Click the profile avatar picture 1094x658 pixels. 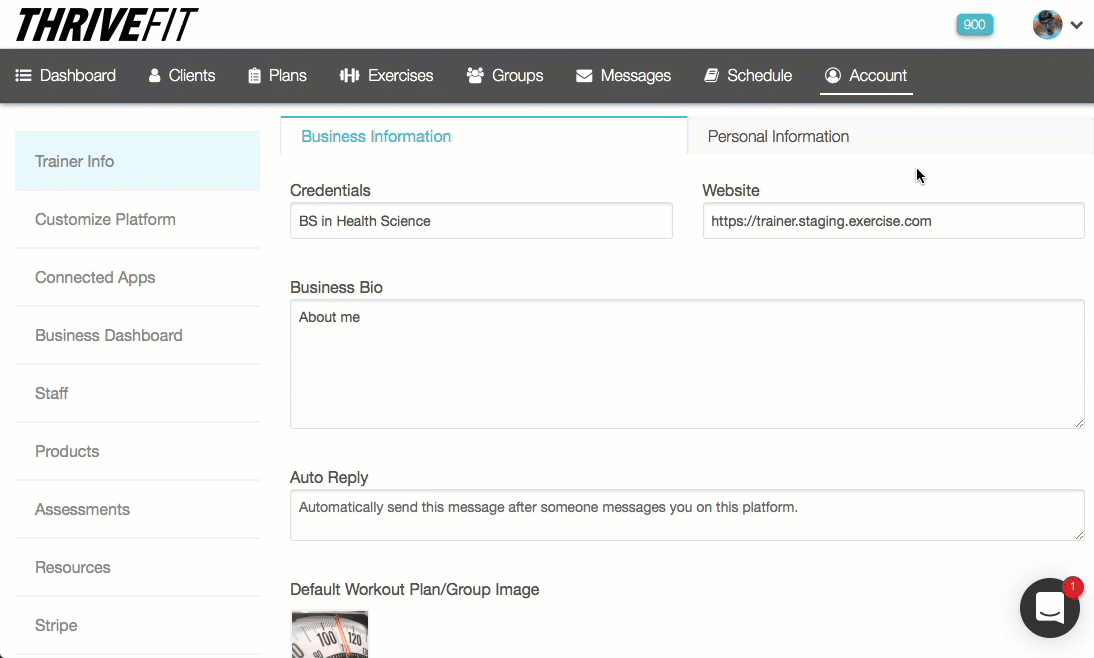[x=1047, y=25]
